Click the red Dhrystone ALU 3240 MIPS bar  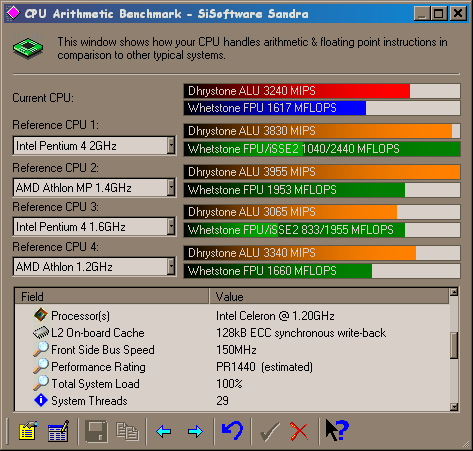tap(322, 91)
